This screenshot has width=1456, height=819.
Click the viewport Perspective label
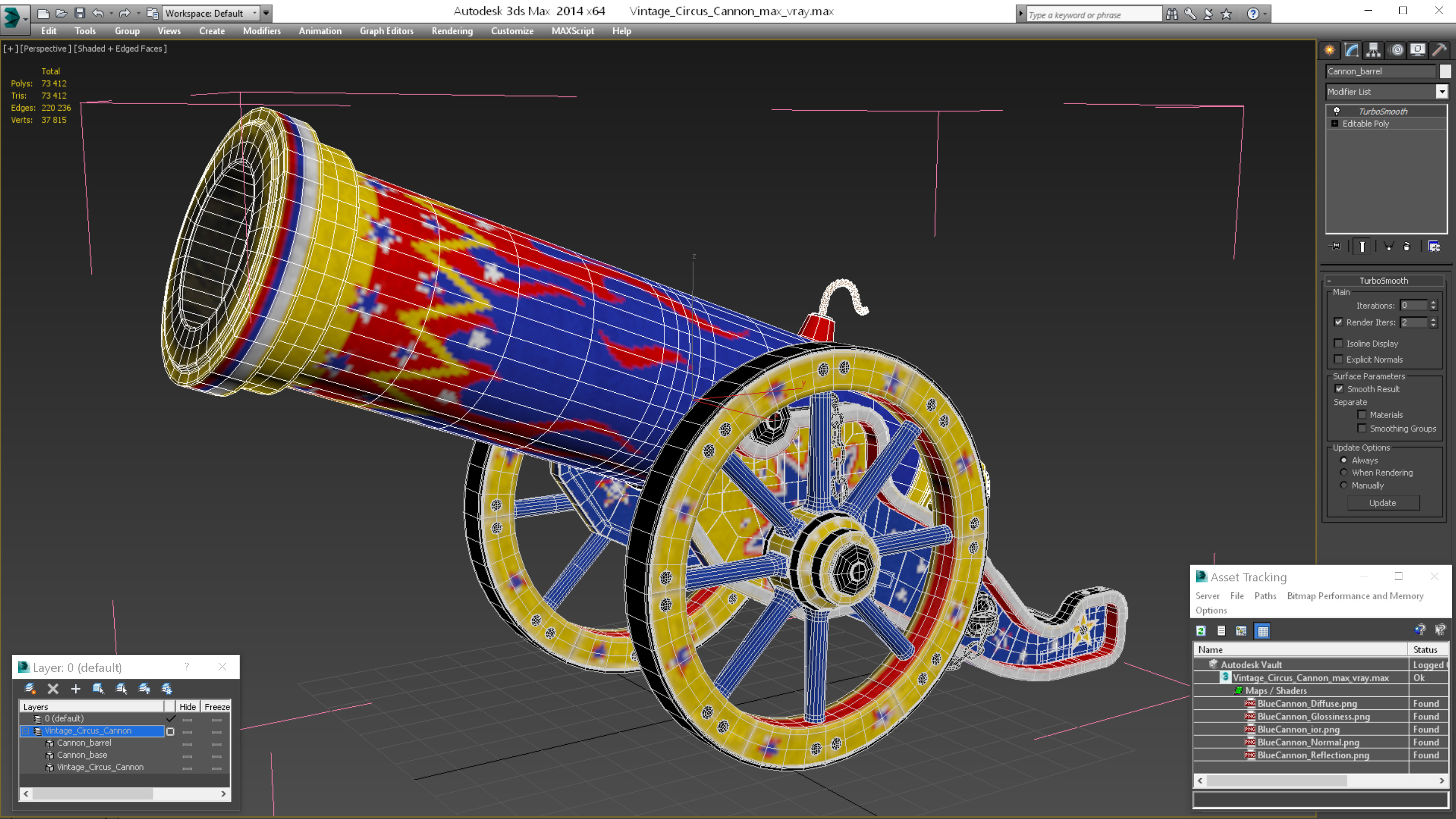click(x=45, y=49)
